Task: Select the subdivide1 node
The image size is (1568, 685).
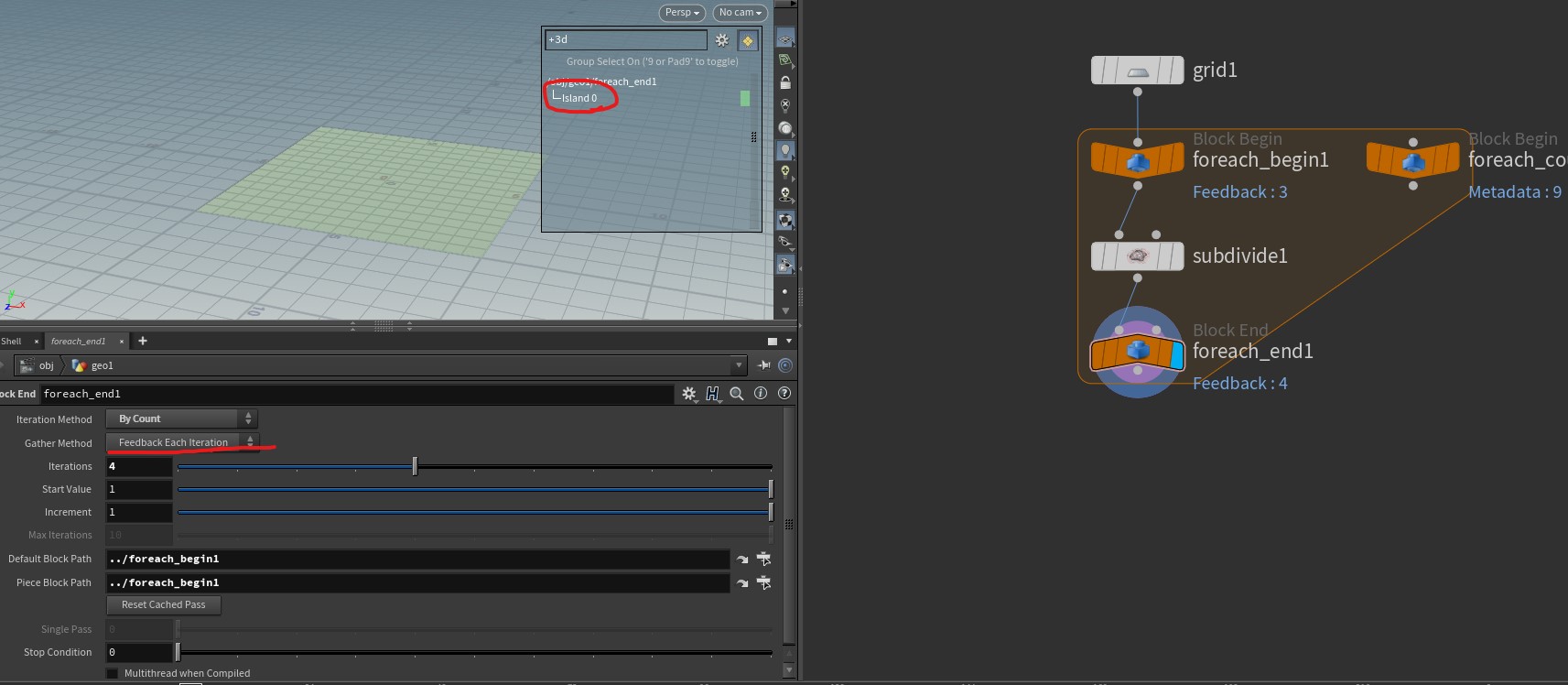Action: pos(1137,256)
